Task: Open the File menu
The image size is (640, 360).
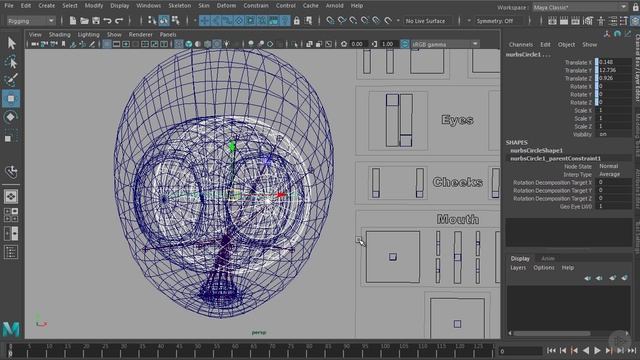Action: point(9,6)
